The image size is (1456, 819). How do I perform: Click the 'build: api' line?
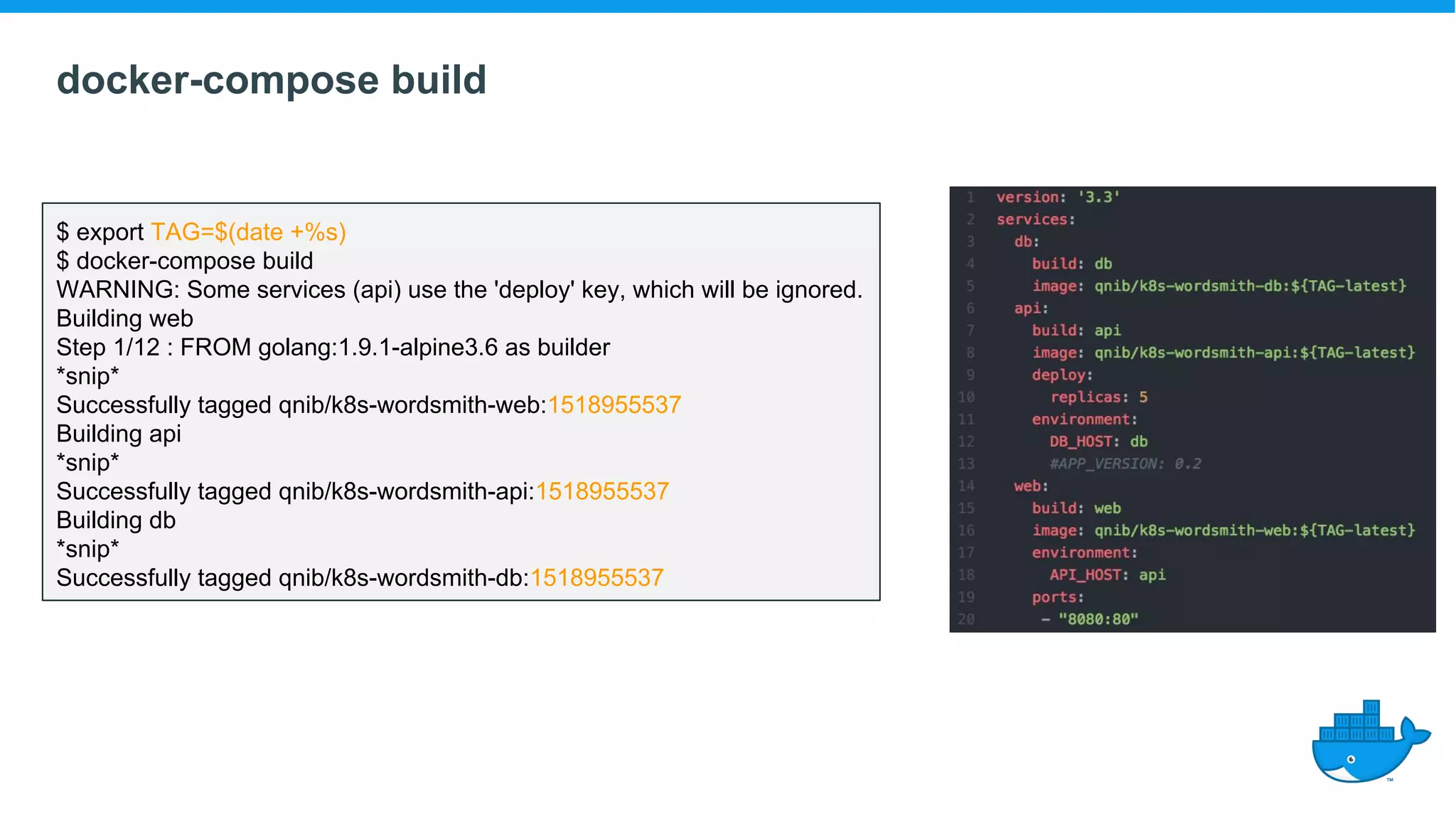(1076, 330)
